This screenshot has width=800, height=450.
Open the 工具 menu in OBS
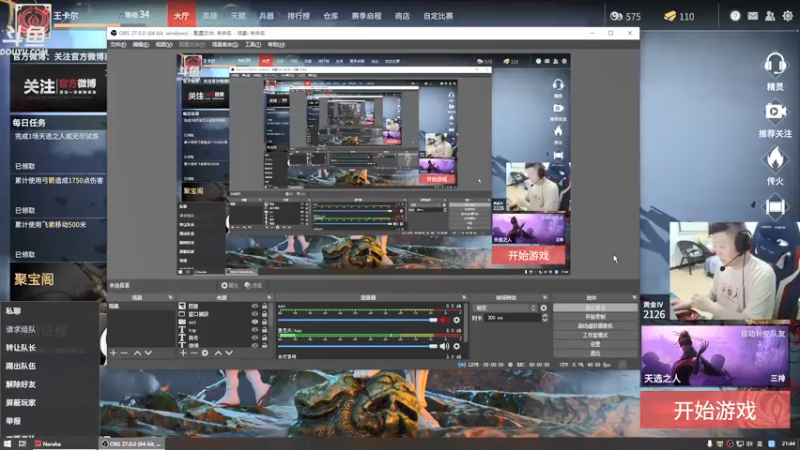253,44
